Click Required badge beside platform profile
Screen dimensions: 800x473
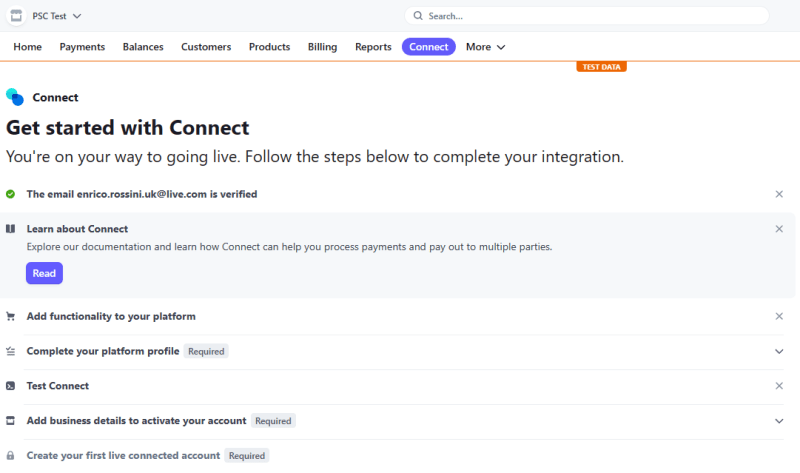pos(206,351)
